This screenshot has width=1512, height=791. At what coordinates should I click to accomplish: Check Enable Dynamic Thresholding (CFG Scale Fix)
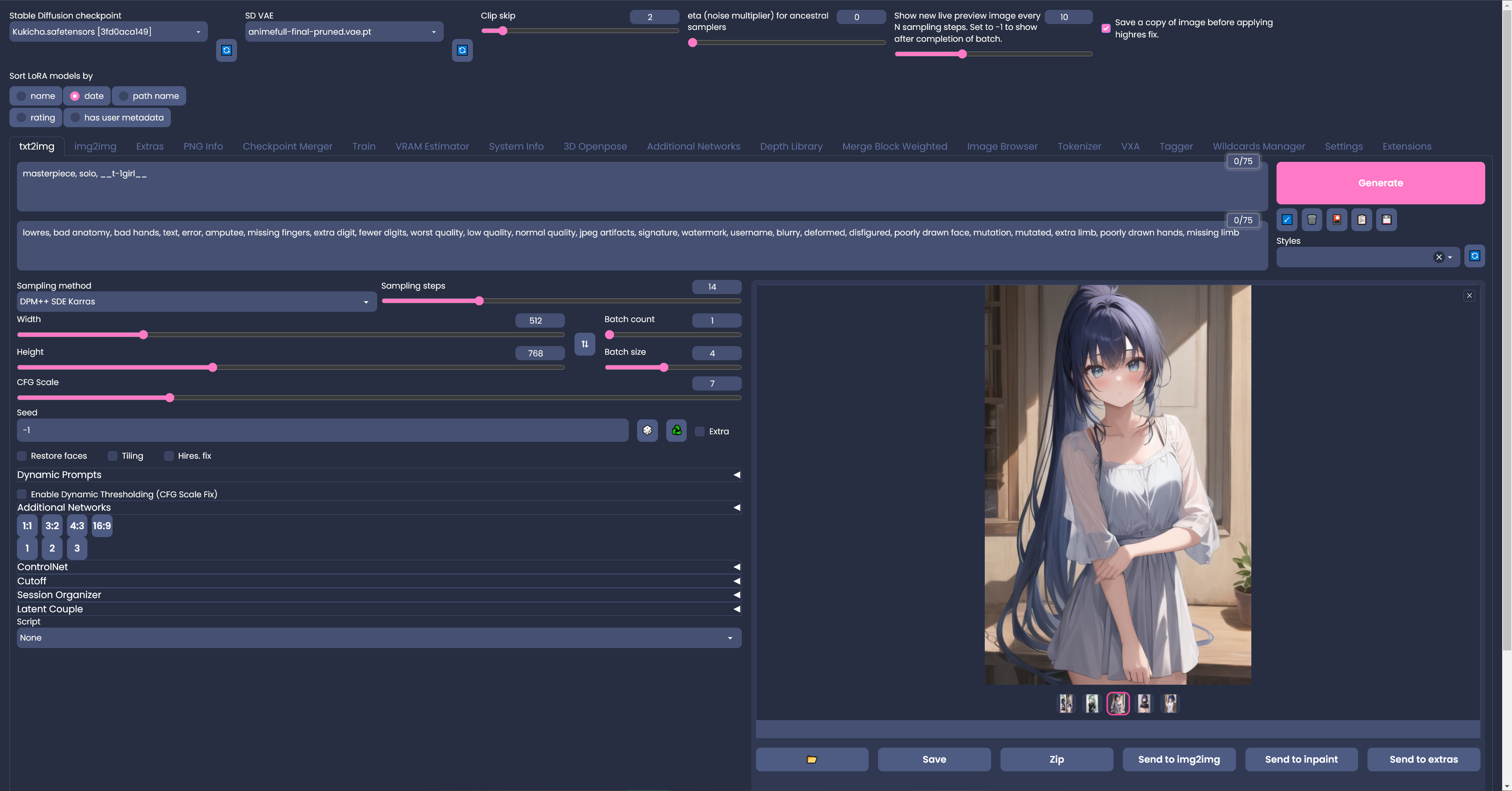tap(22, 494)
